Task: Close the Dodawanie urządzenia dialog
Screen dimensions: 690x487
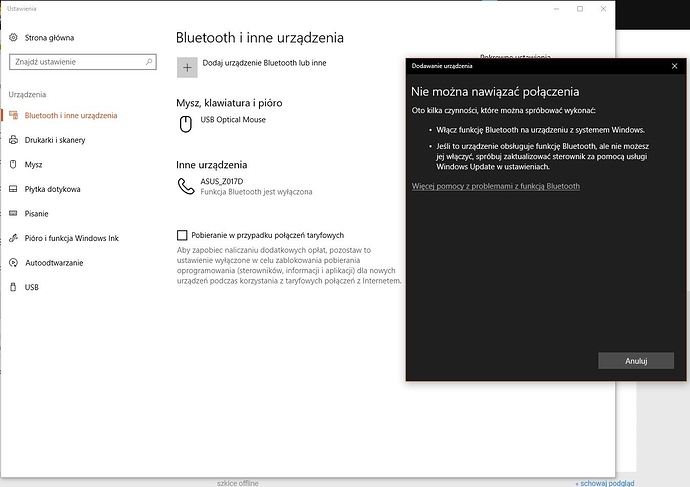Action: (x=673, y=66)
